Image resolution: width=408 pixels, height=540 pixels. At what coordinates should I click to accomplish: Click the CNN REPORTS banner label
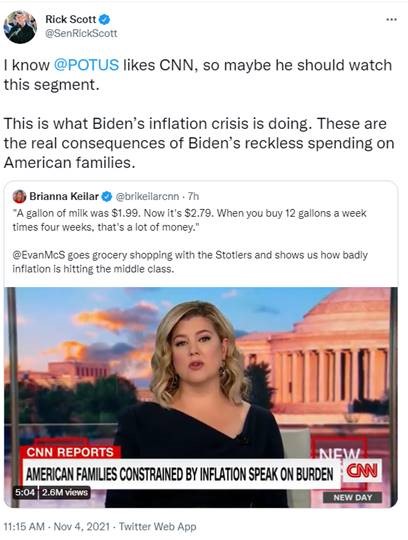pos(70,452)
